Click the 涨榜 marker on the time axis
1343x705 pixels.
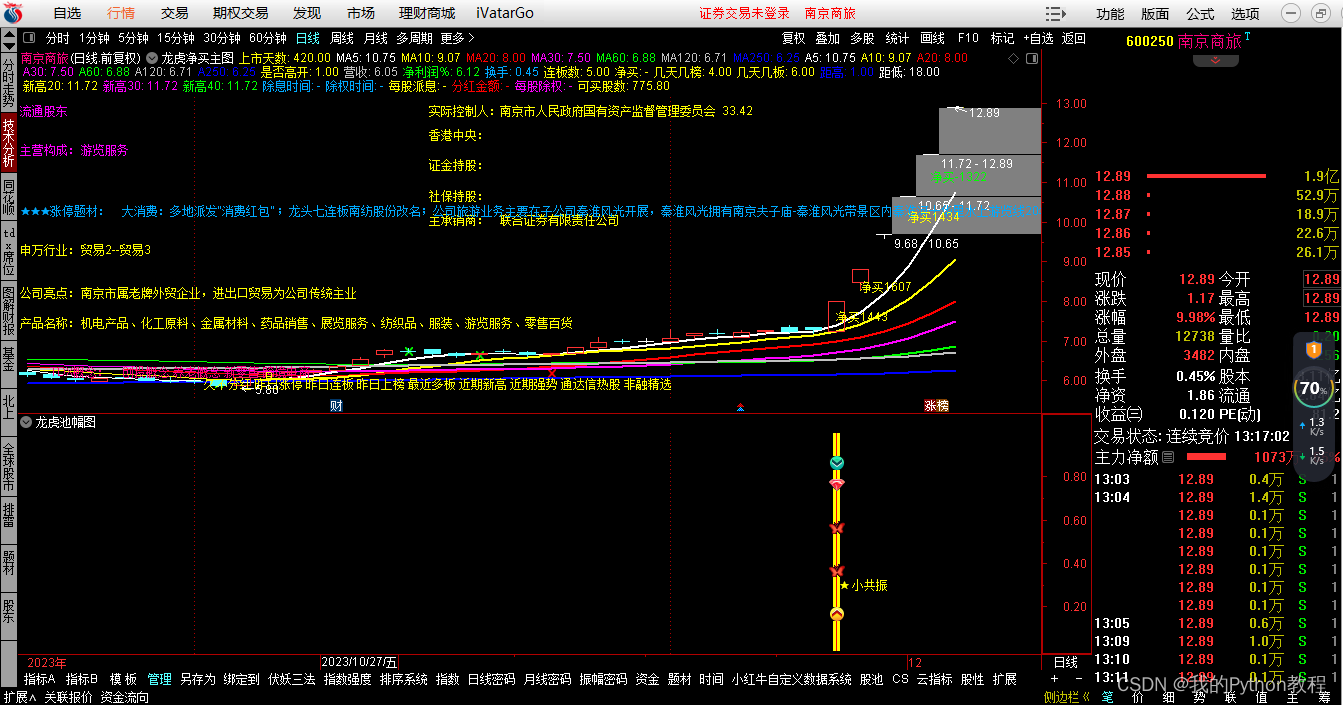click(x=936, y=406)
